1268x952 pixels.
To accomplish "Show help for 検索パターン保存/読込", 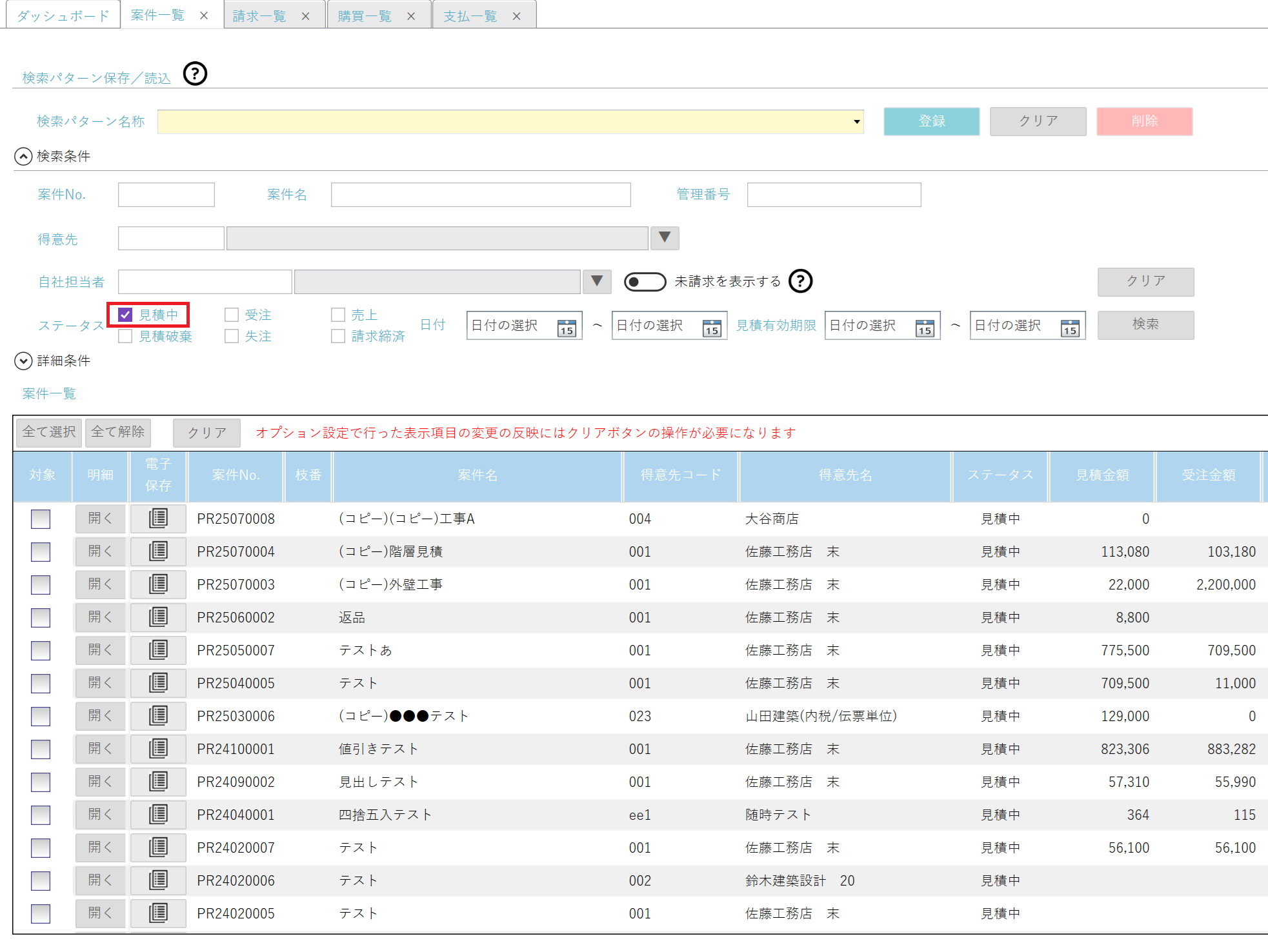I will (195, 74).
